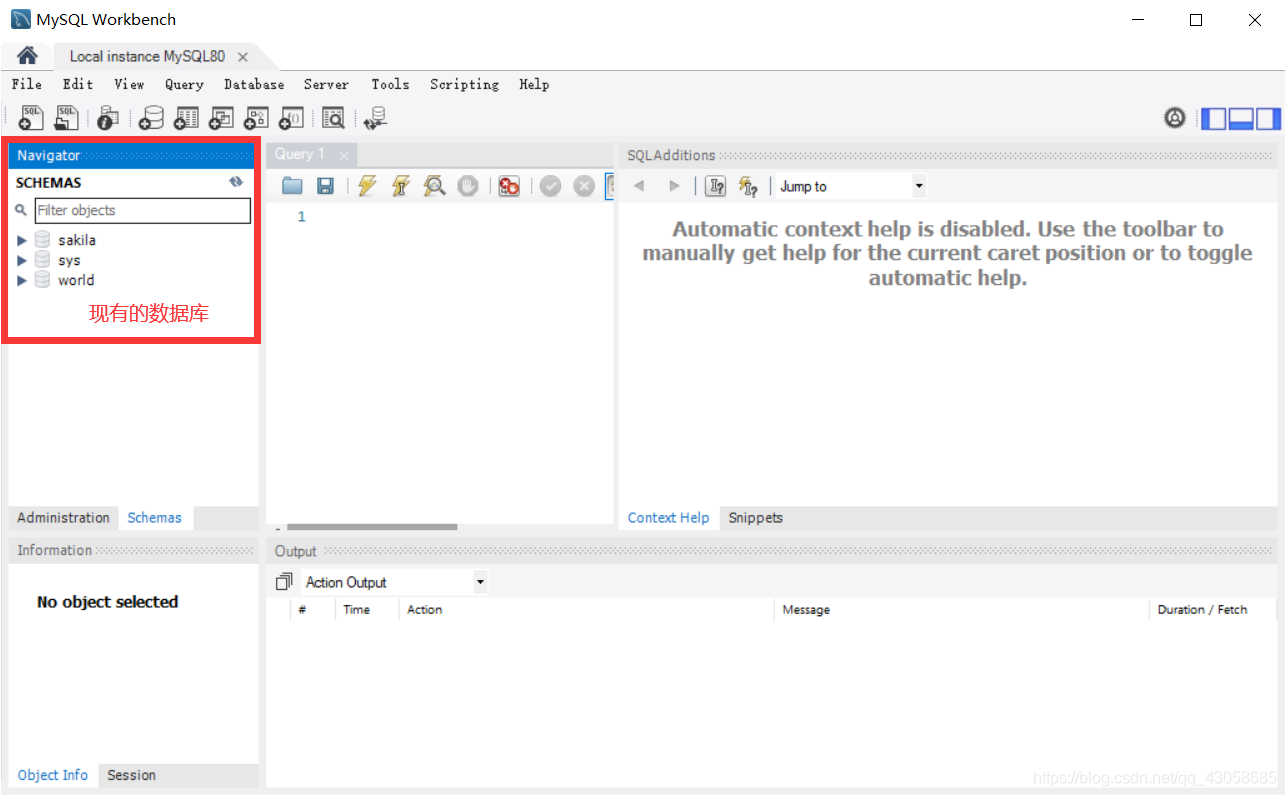Select the Query 1 tab
Viewport: 1286px width, 796px height.
300,154
